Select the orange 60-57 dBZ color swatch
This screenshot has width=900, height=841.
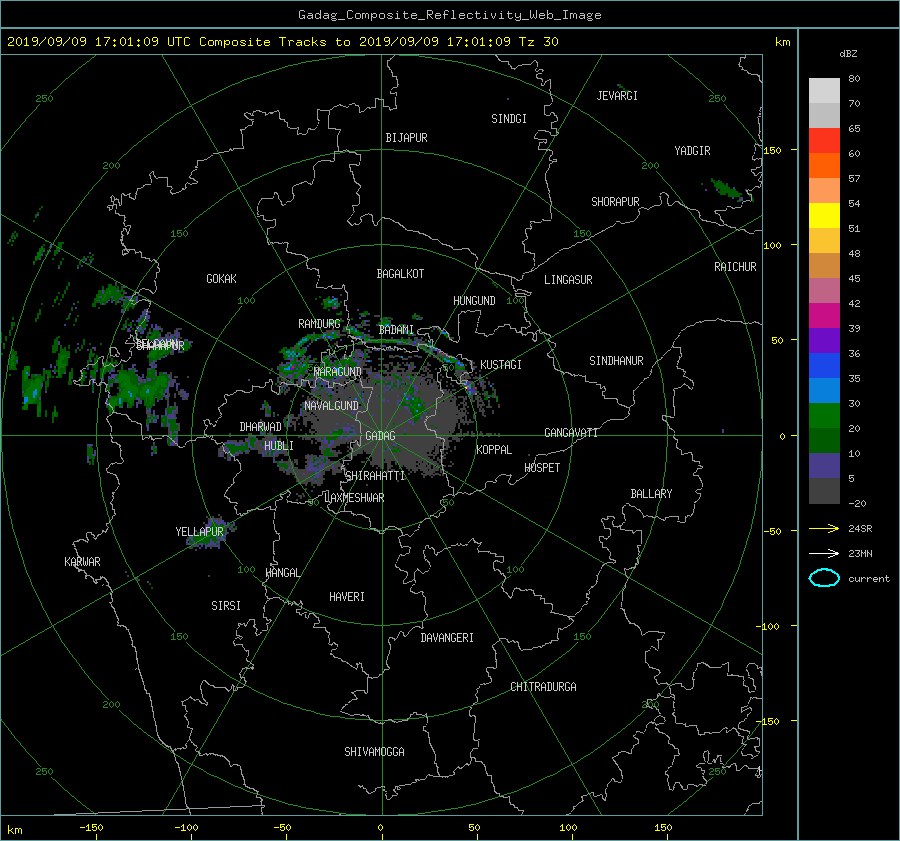click(824, 165)
